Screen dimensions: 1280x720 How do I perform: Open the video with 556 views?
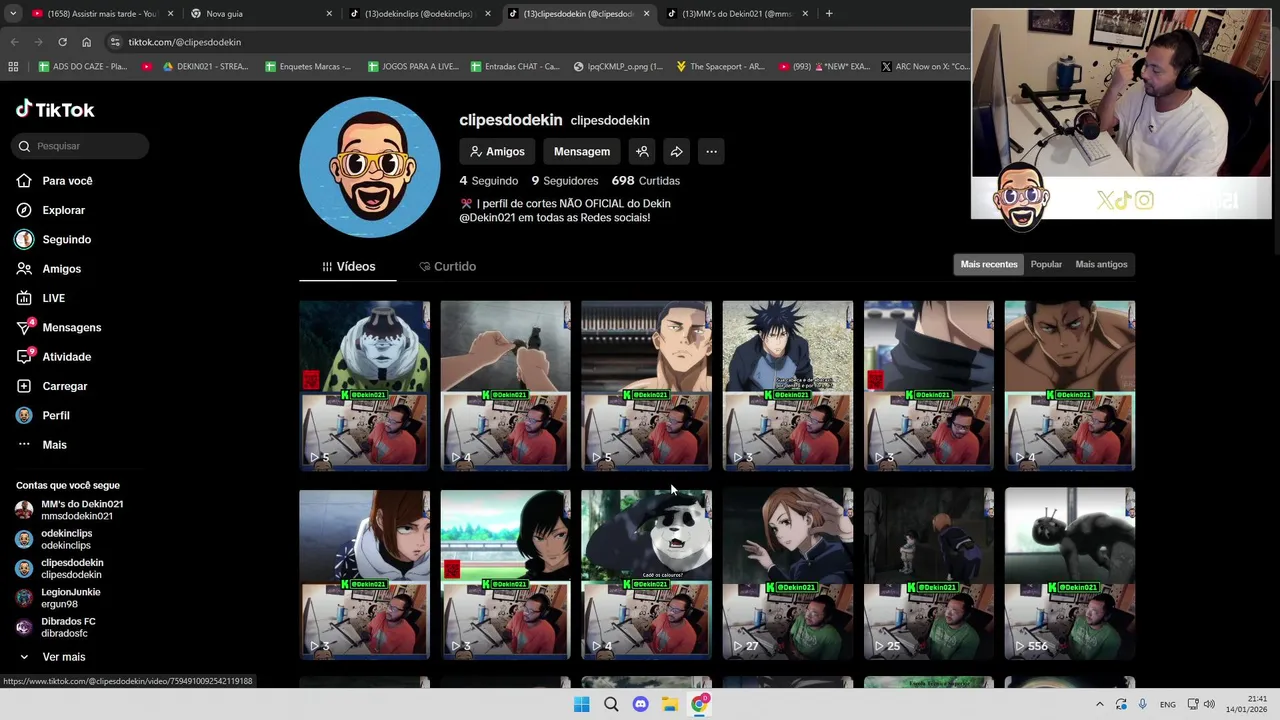coord(1070,573)
